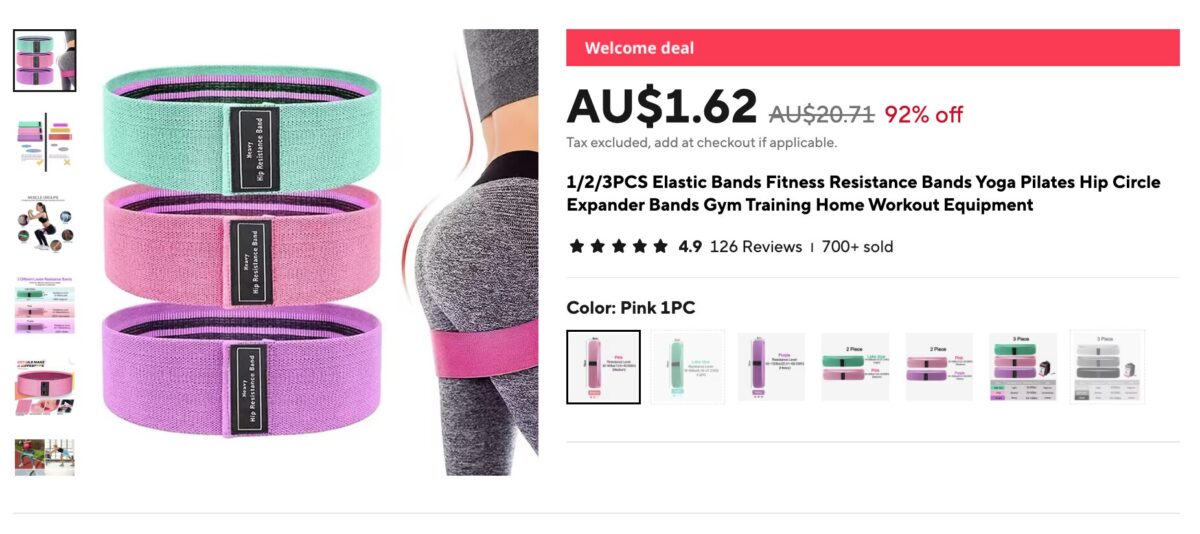The image size is (1200, 534).
Task: Choose the Purple single band variant
Action: pos(771,367)
